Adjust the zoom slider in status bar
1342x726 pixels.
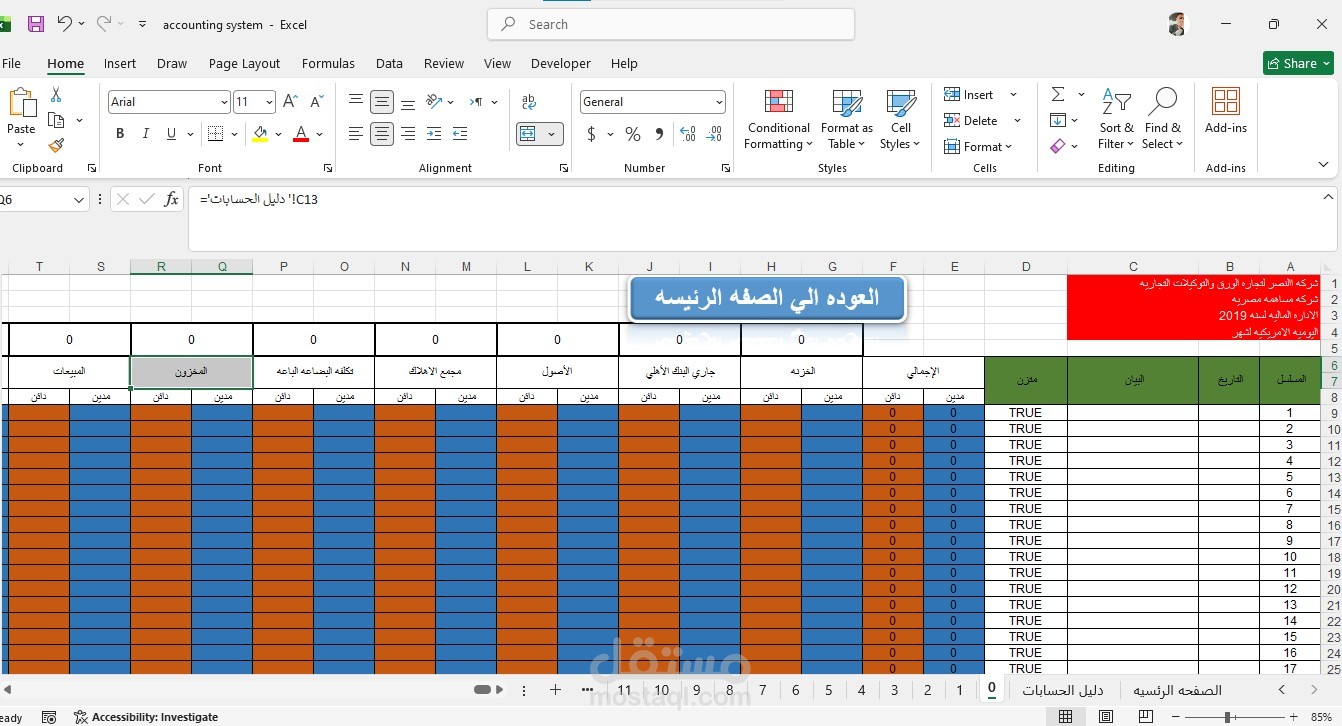tap(1227, 717)
